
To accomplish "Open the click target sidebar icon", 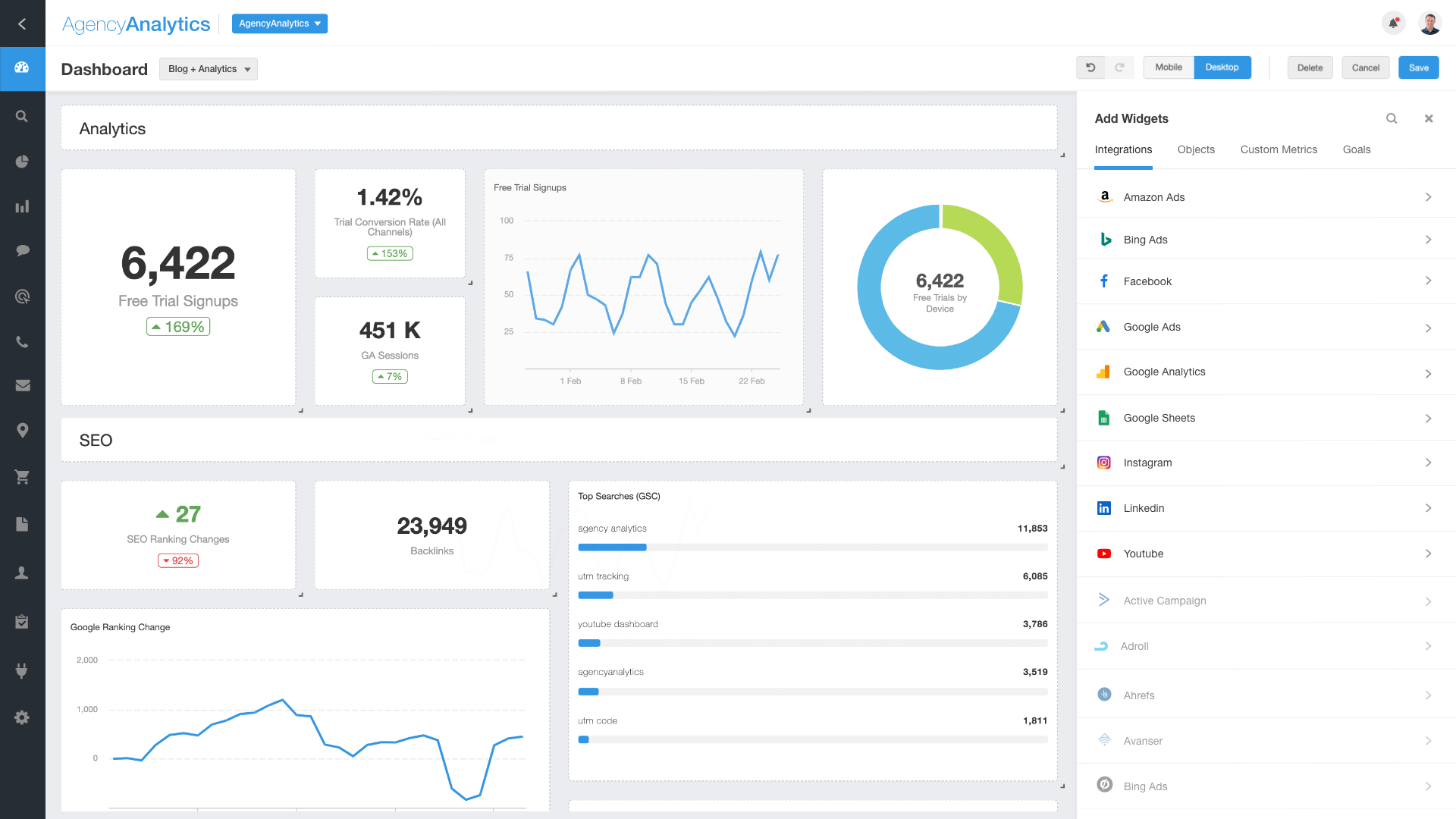I will (22, 297).
